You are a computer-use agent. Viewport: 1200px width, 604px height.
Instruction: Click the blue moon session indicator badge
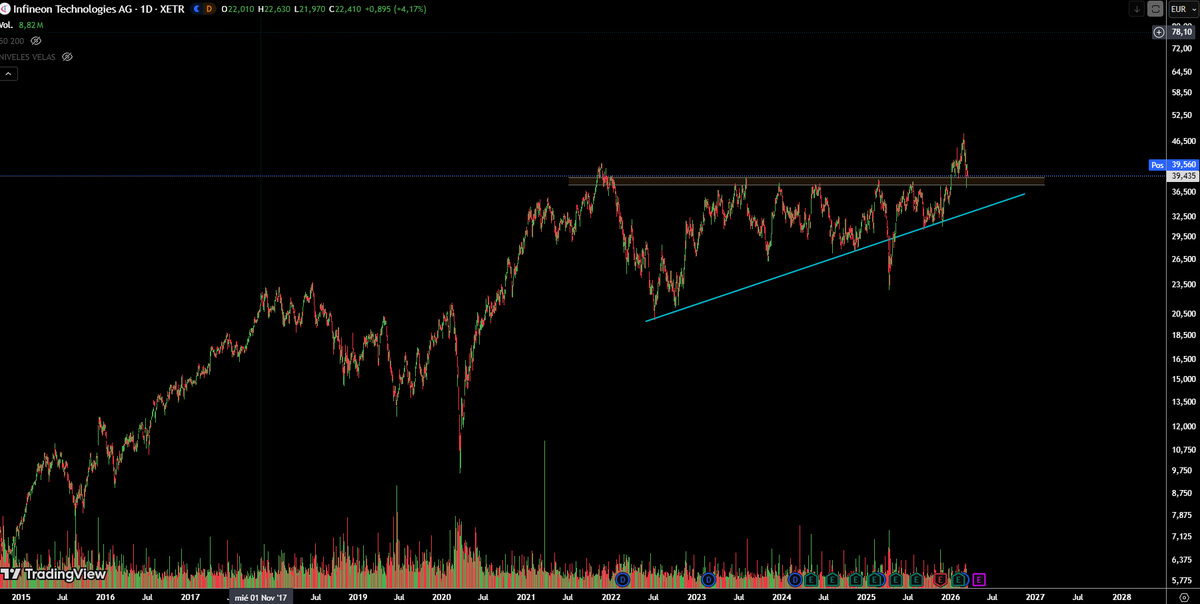(196, 8)
